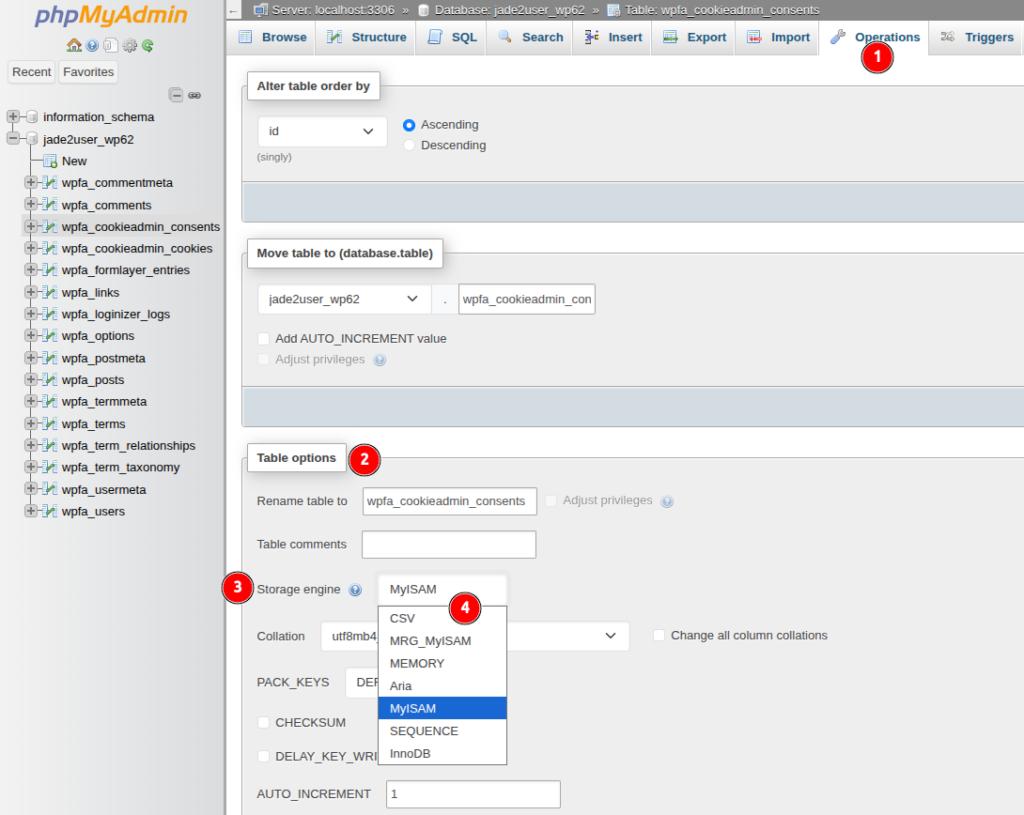Choose InnoDB from storage engine list

point(442,754)
